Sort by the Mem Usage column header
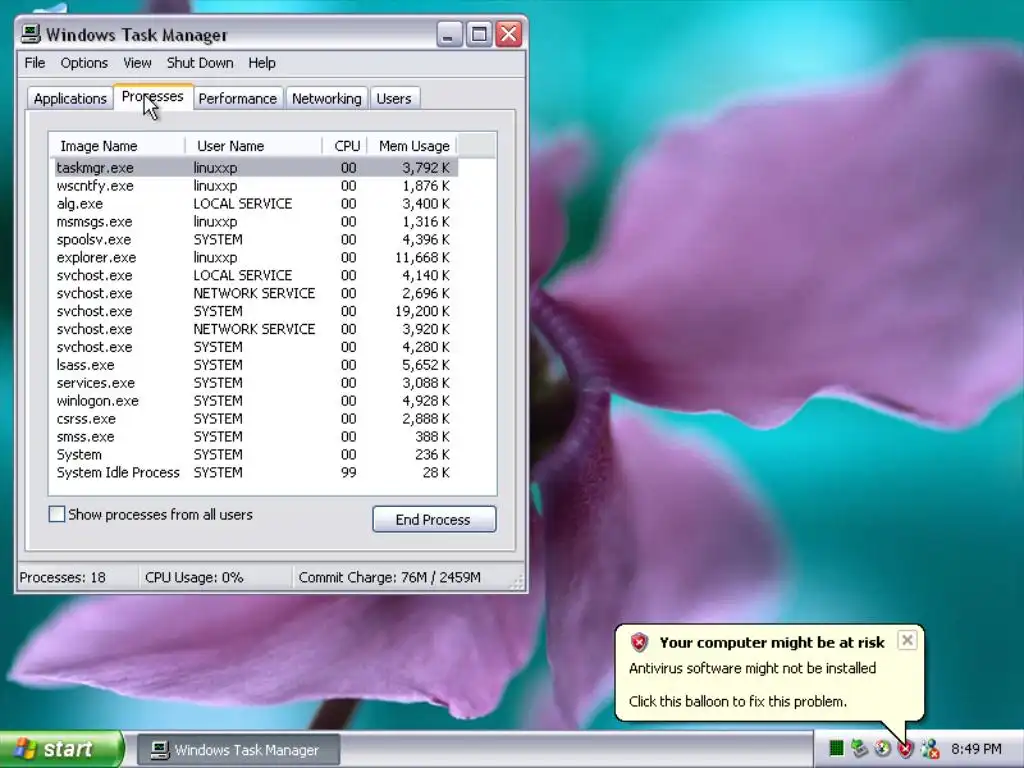The image size is (1024, 768). [413, 146]
